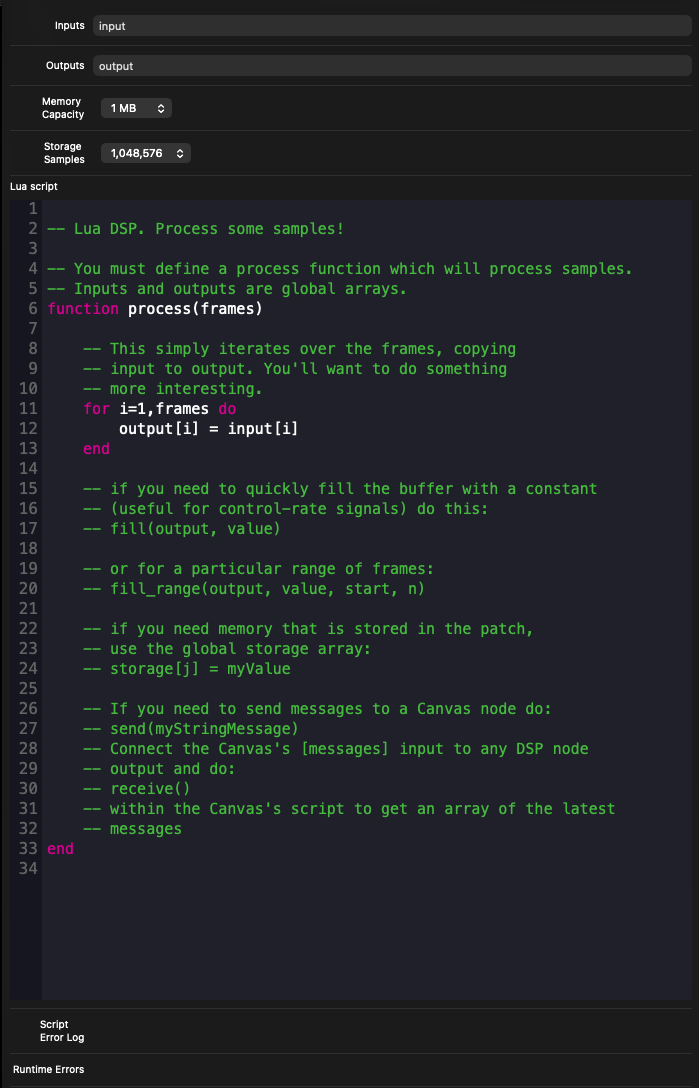This screenshot has height=1088, width=699.
Task: Open the Memory Capacity size selector
Action: coord(136,108)
